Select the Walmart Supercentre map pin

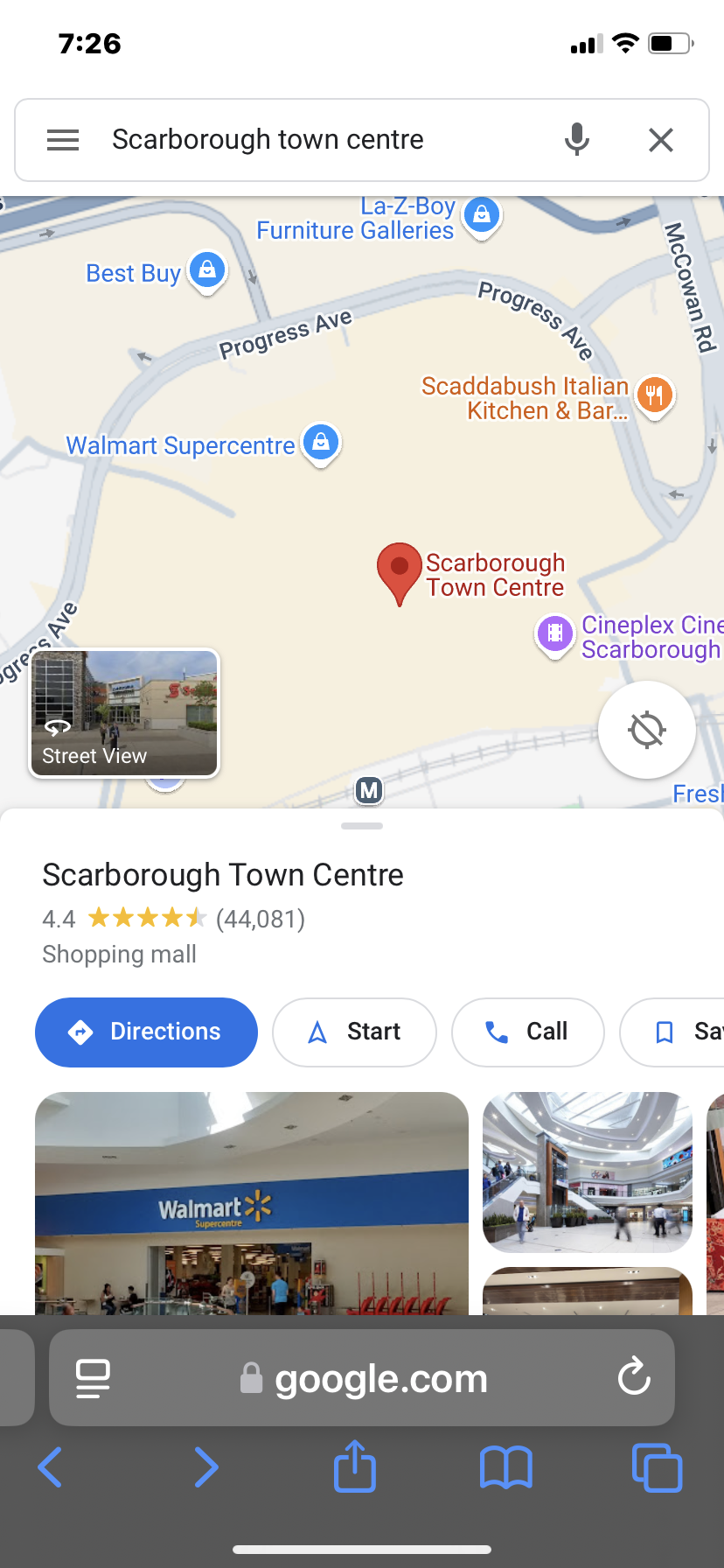(x=321, y=444)
